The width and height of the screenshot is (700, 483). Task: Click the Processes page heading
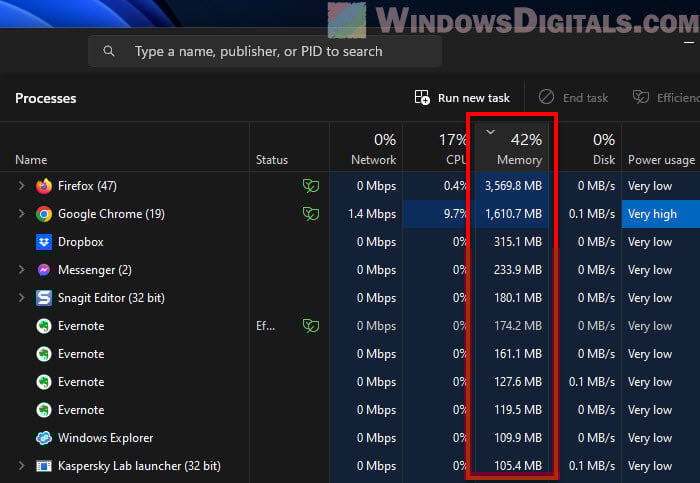[46, 98]
